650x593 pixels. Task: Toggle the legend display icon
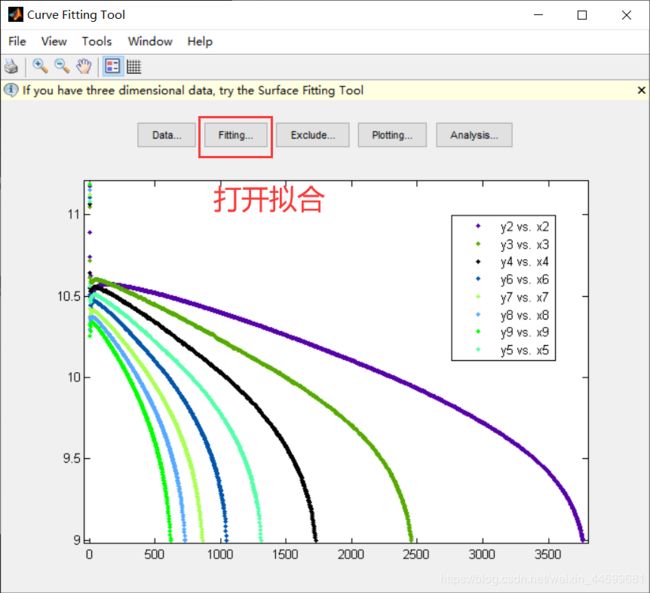pyautogui.click(x=112, y=66)
